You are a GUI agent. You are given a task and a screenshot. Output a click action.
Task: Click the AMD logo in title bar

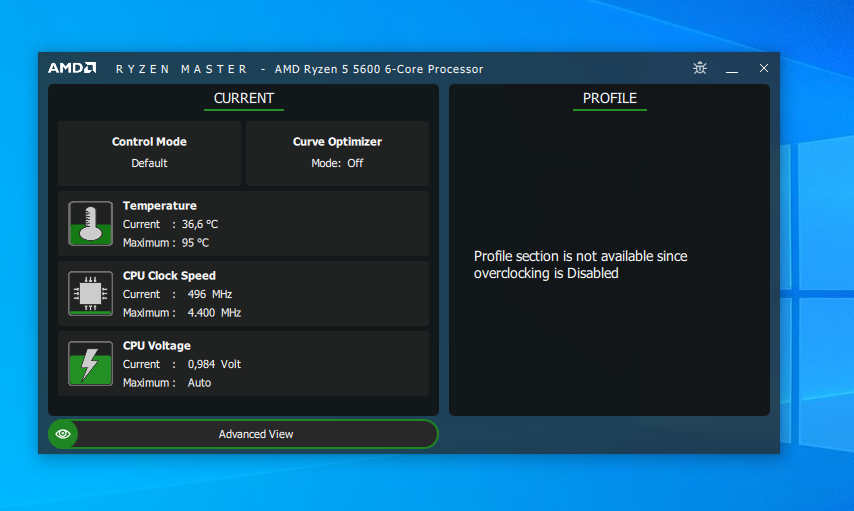tap(72, 68)
